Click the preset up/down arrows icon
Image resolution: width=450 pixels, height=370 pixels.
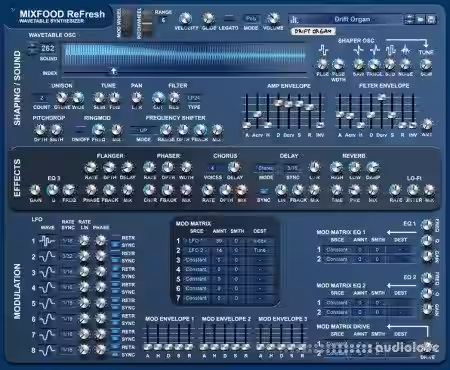(x=409, y=19)
